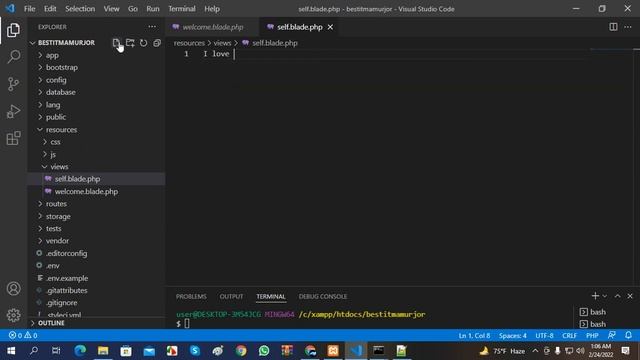Change encoding via UTF-8 indicator
The width and height of the screenshot is (640, 360).
(544, 336)
